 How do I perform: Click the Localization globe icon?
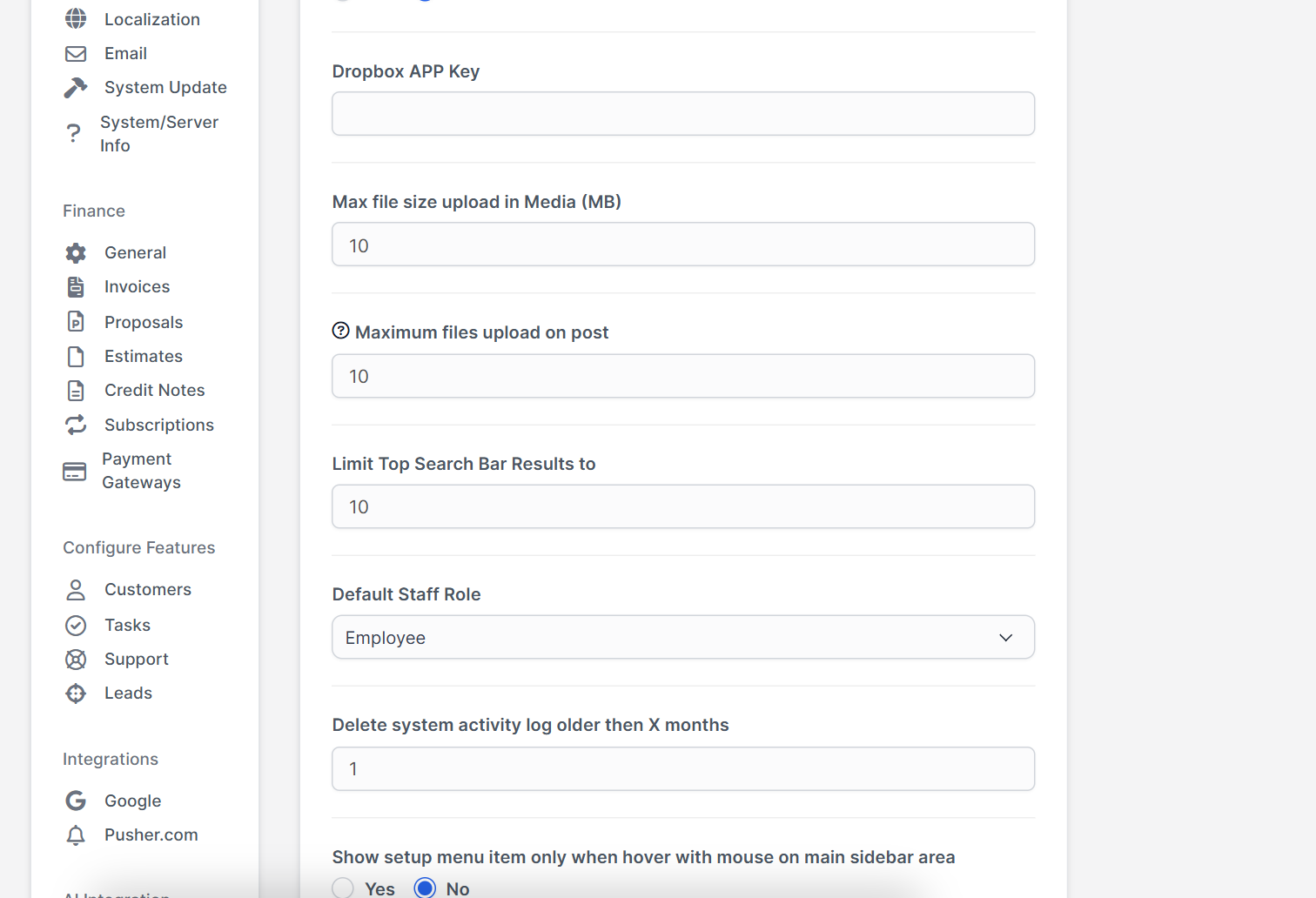click(x=76, y=18)
